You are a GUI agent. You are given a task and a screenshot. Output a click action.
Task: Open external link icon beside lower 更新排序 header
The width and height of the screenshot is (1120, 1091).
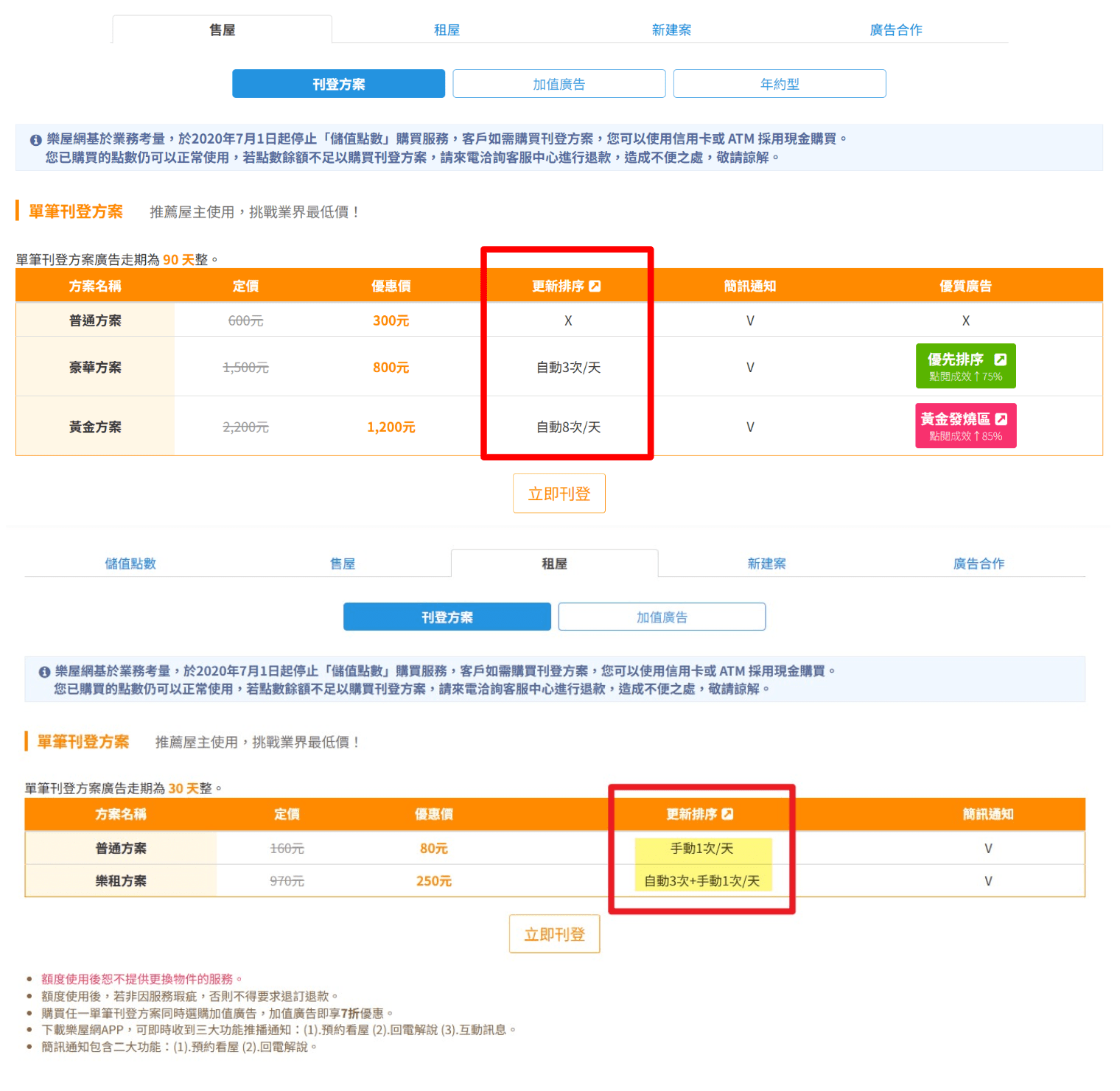[x=727, y=814]
